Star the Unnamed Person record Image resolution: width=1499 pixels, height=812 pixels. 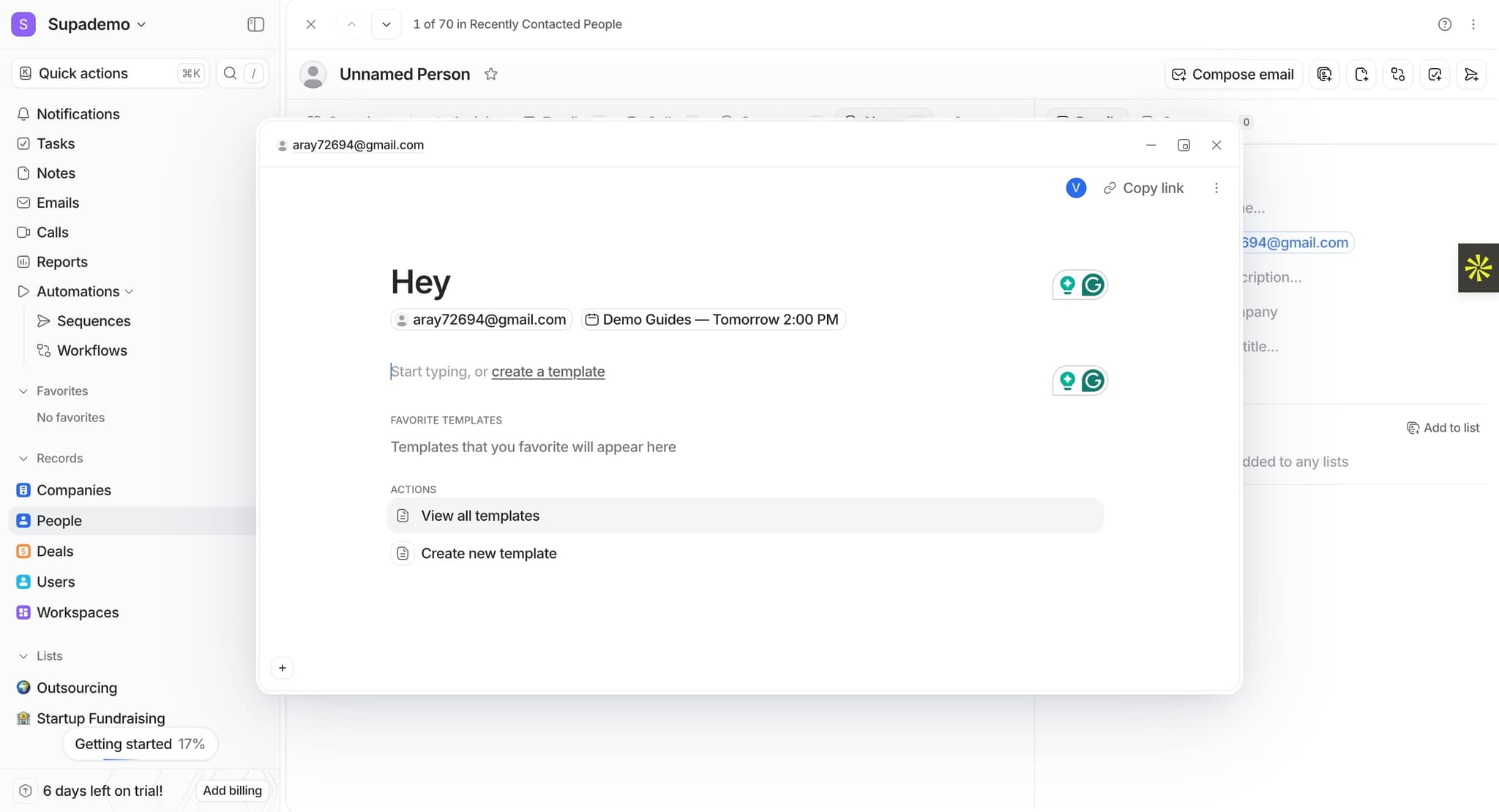491,73
